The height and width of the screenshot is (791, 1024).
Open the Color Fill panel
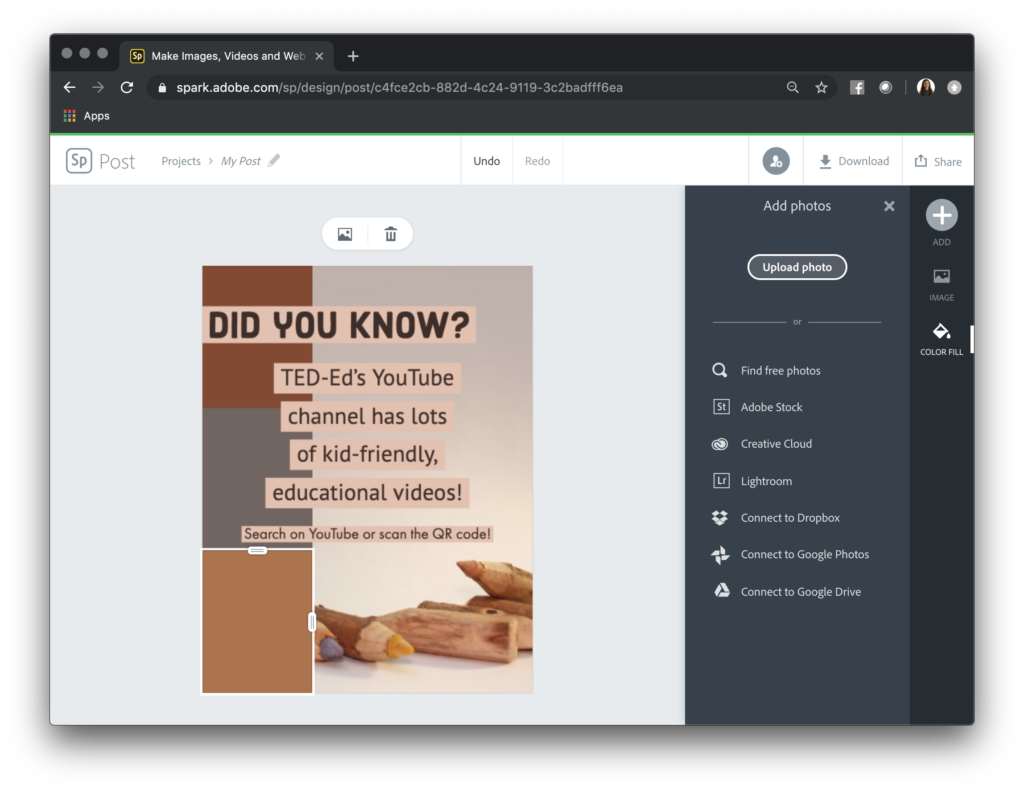click(941, 338)
